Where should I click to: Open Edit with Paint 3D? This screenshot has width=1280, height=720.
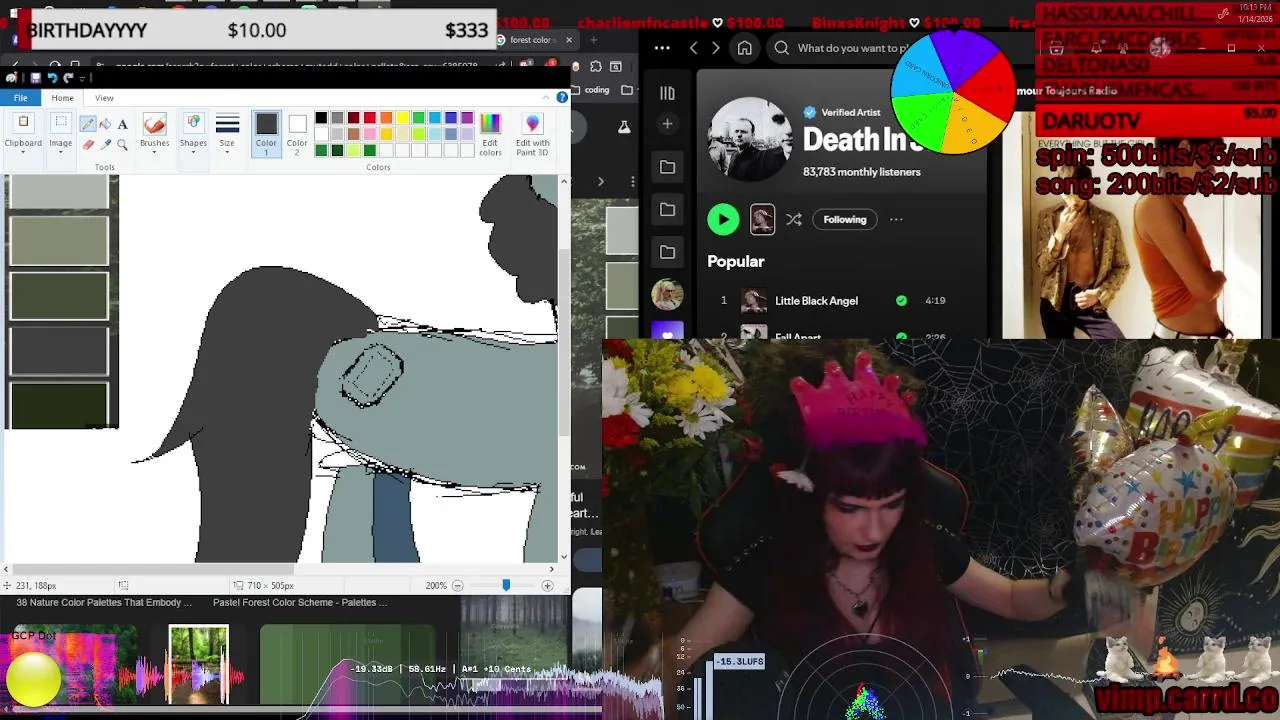pos(532,133)
